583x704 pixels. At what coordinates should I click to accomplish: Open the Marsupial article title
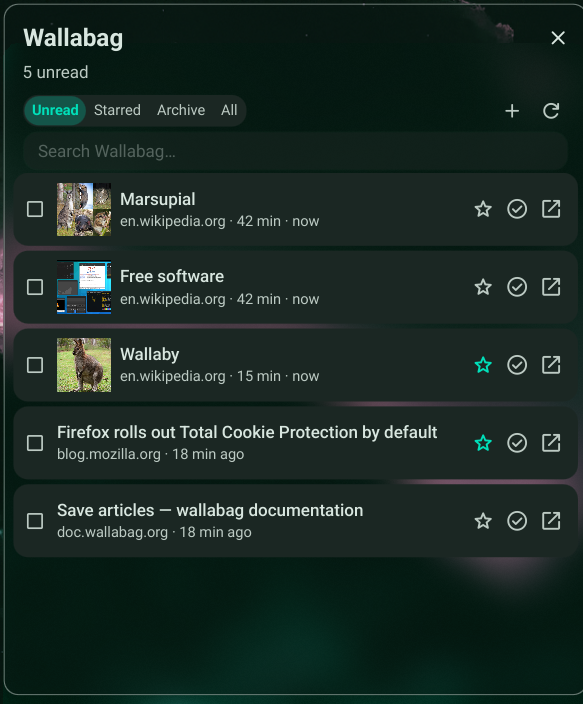[x=158, y=199]
